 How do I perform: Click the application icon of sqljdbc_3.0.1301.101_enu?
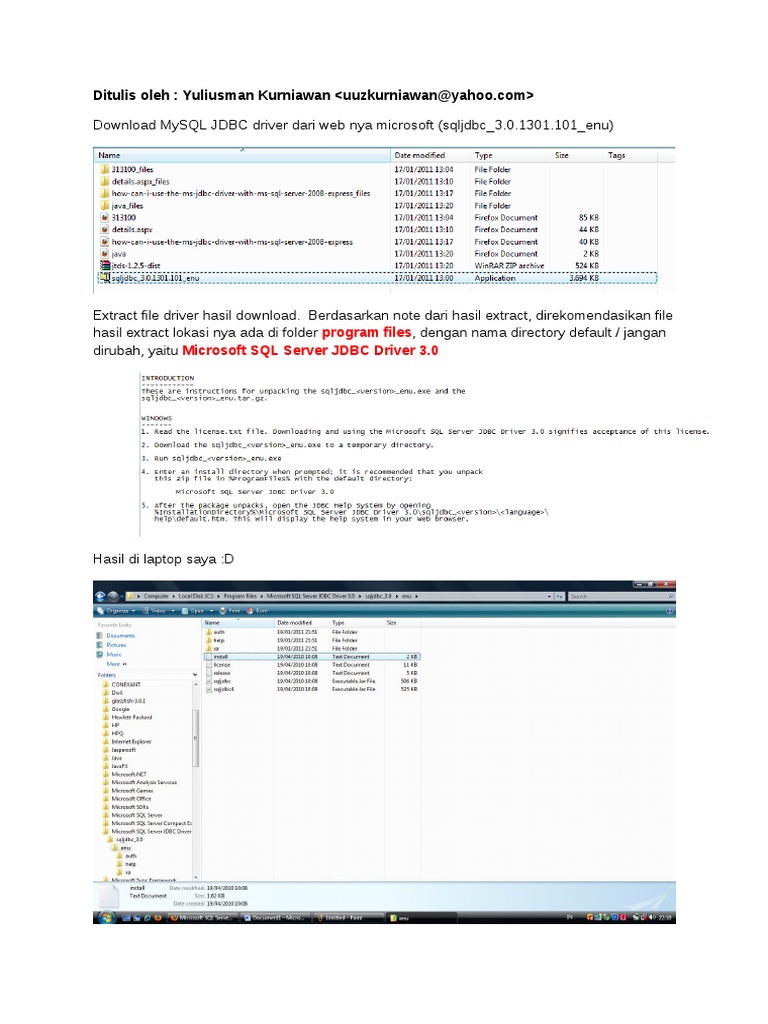click(x=104, y=278)
